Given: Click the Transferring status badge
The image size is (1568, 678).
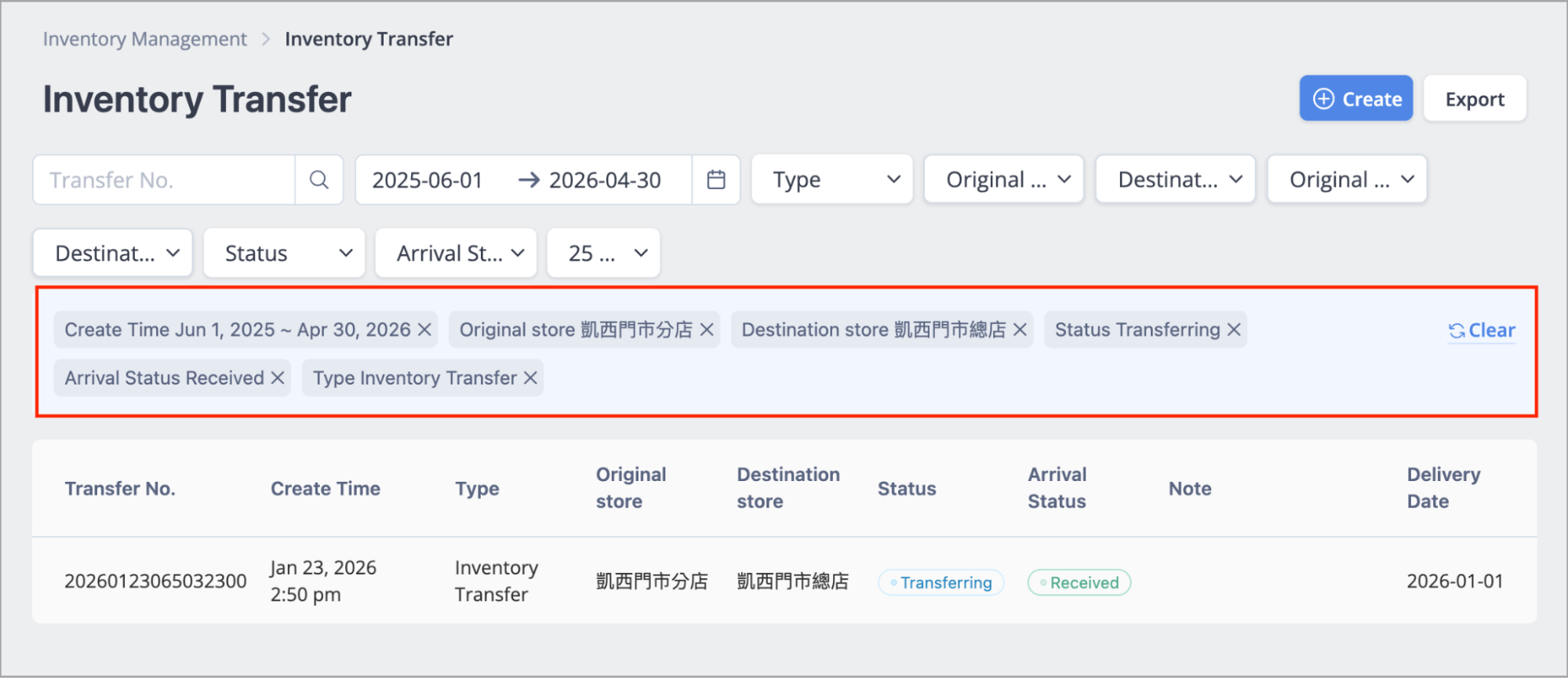Looking at the screenshot, I should (x=940, y=582).
